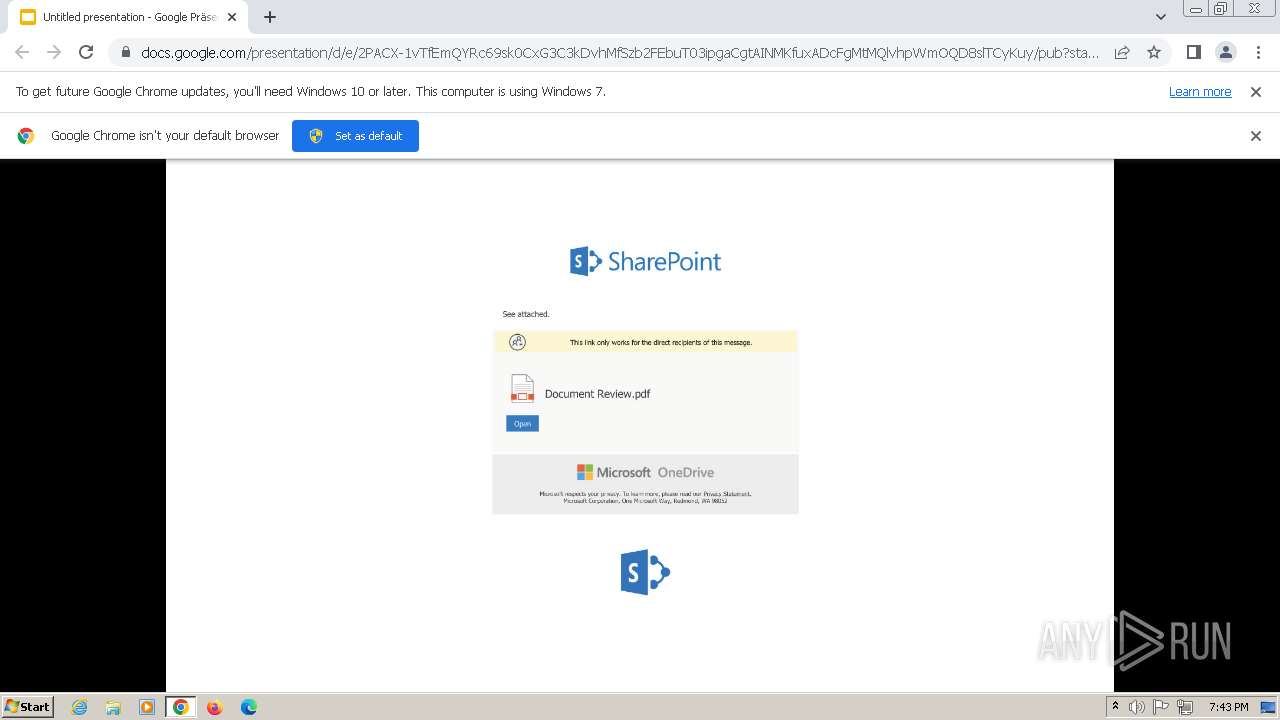Click the Action Center flag icon

coord(1161,707)
